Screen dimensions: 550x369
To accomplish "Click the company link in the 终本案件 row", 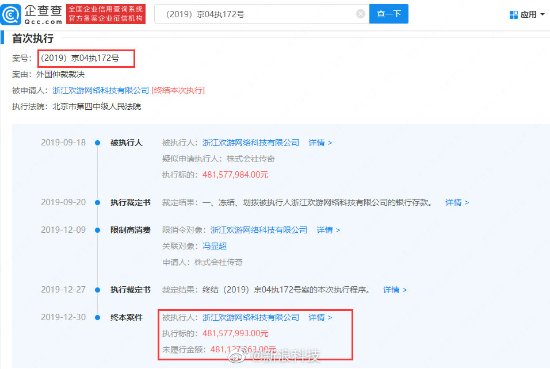I will 251,317.
